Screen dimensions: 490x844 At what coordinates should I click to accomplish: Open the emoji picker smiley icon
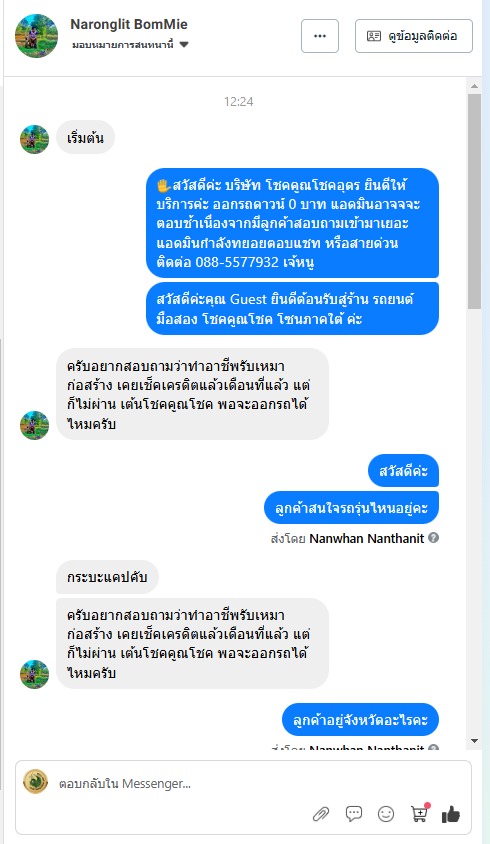[386, 814]
